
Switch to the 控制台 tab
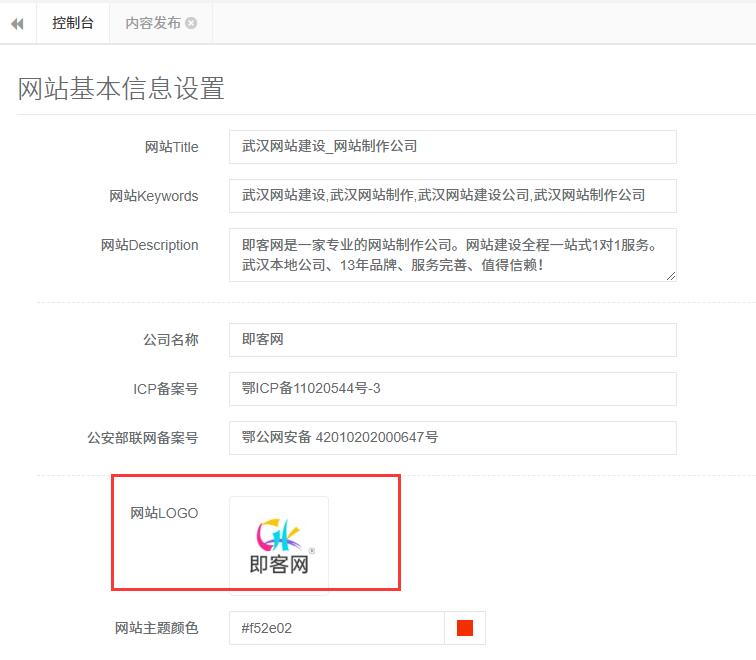[x=73, y=23]
